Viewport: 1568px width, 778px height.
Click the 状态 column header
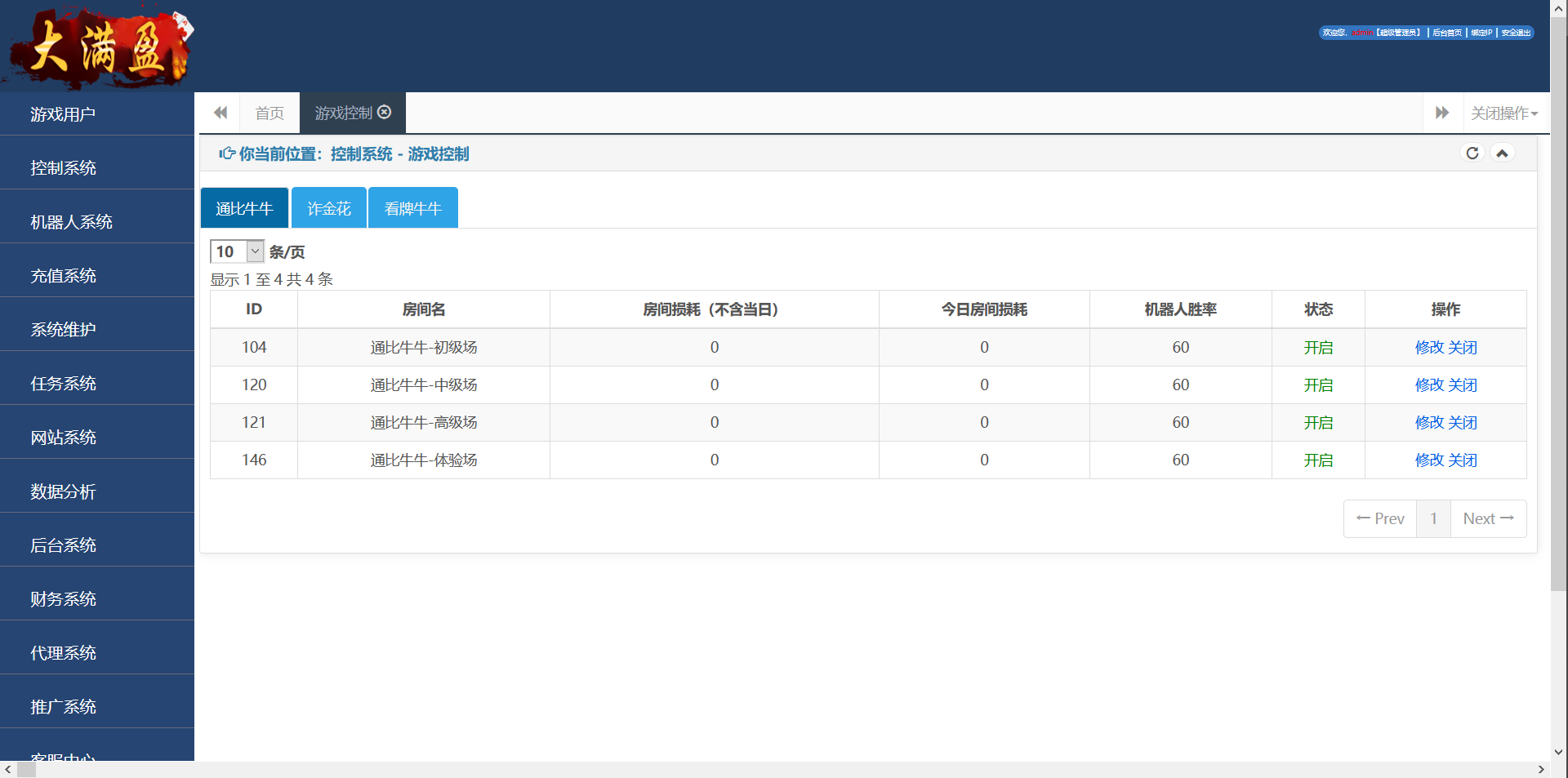pos(1318,309)
